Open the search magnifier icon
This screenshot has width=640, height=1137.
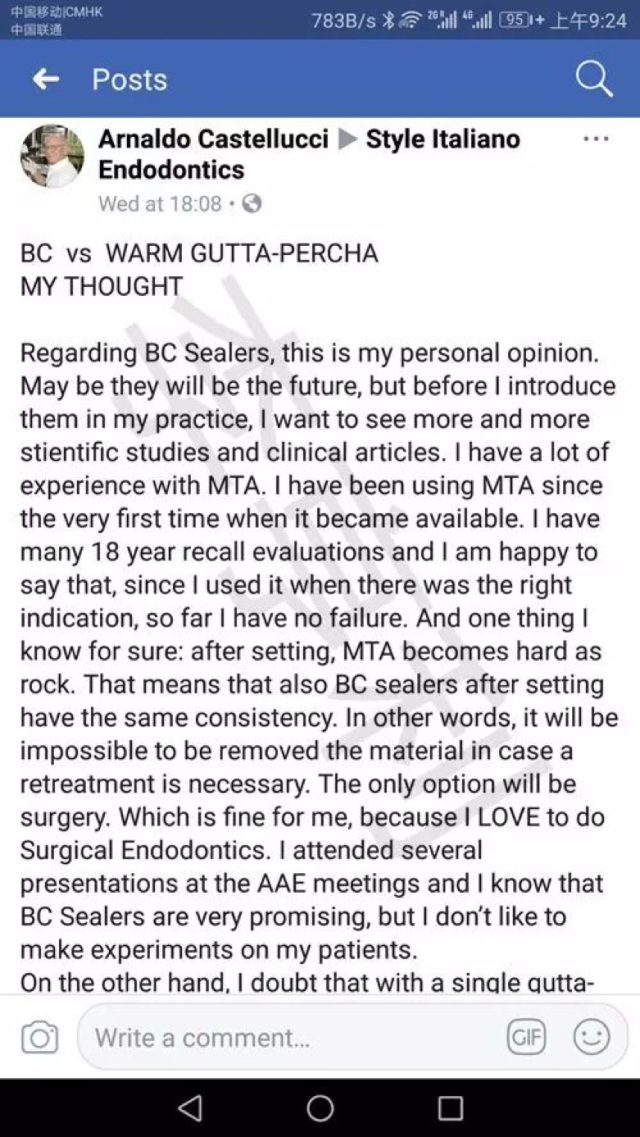pyautogui.click(x=594, y=80)
